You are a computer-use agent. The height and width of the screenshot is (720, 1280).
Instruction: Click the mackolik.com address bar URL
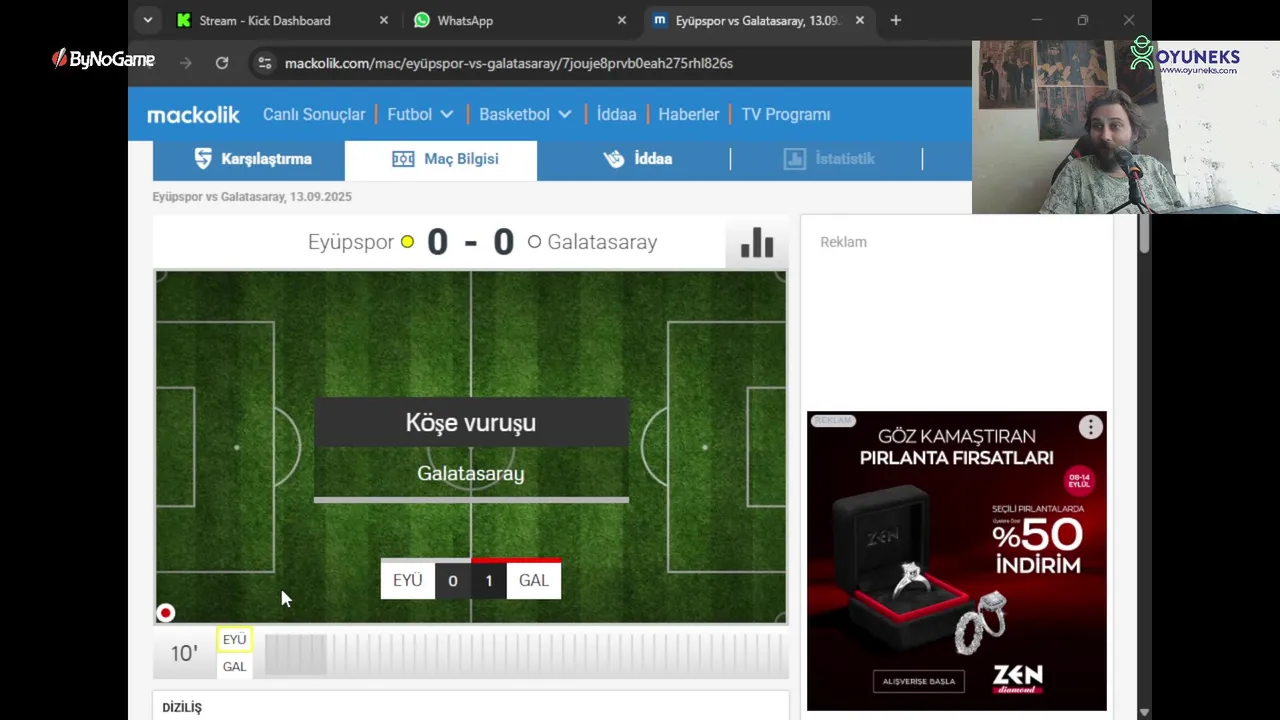[x=509, y=63]
